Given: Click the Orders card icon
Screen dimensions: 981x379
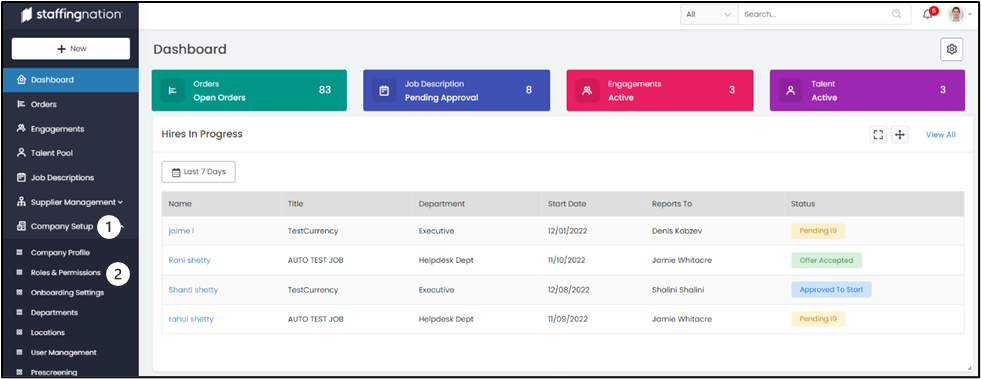Looking at the screenshot, I should [173, 91].
